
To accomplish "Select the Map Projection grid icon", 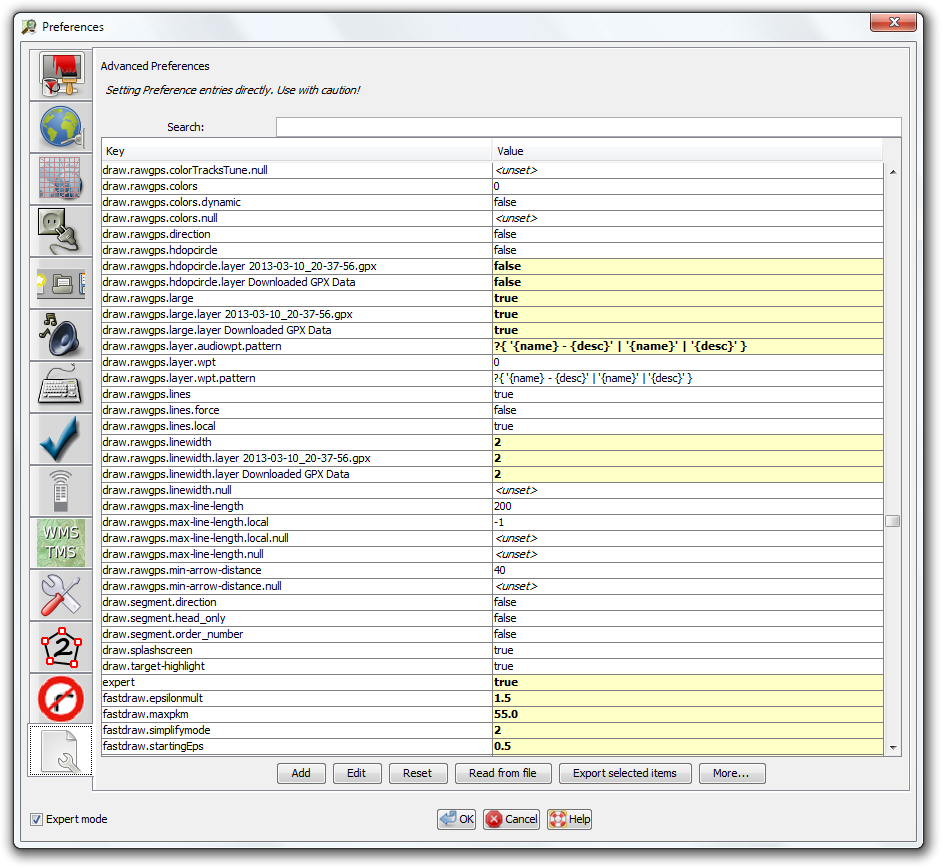I will (x=60, y=179).
